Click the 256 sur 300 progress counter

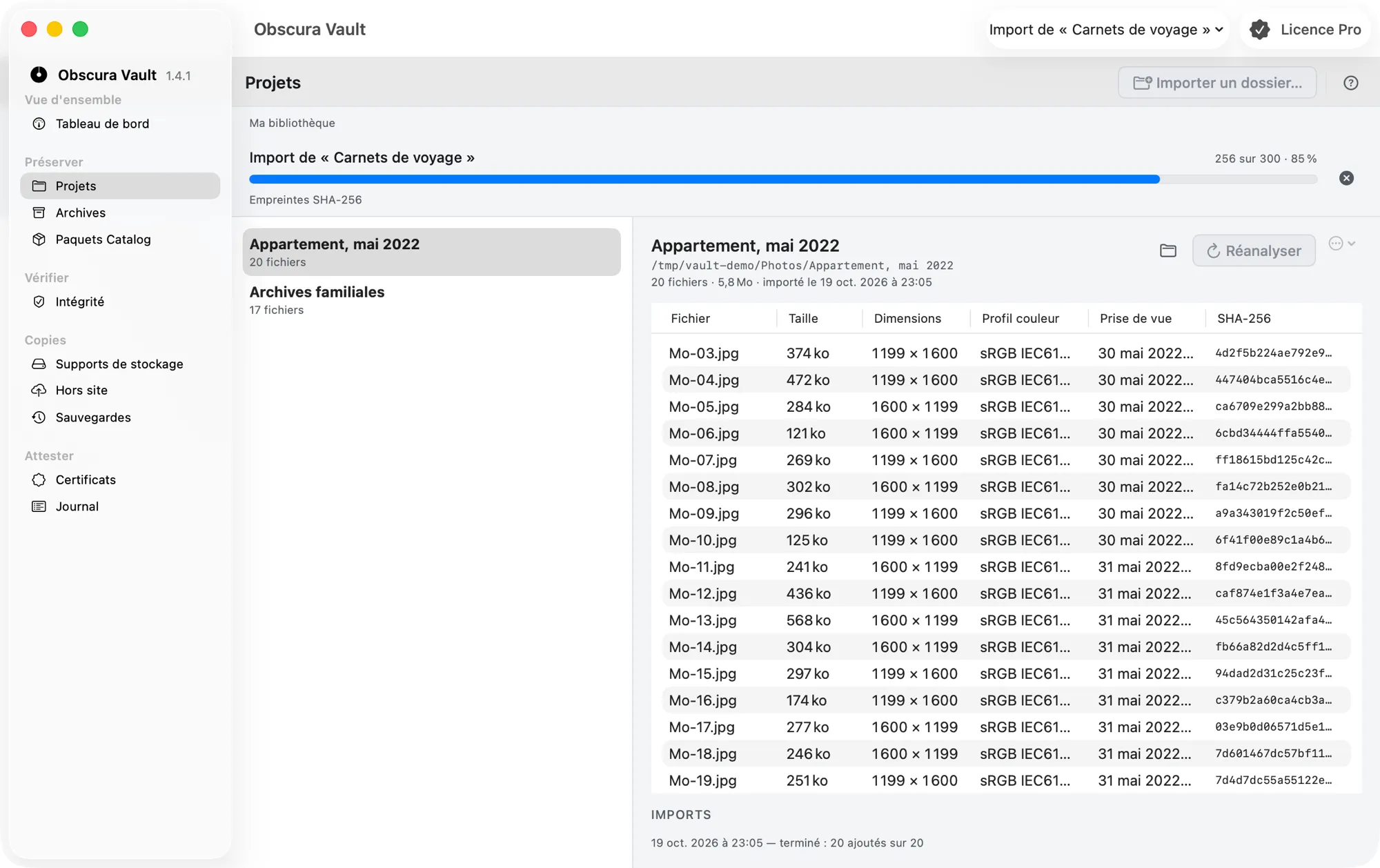coord(1265,159)
